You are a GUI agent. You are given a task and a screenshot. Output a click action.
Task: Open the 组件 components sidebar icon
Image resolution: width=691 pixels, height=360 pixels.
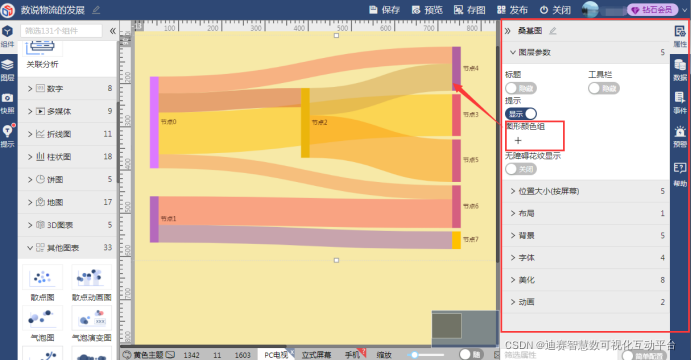tap(7, 35)
